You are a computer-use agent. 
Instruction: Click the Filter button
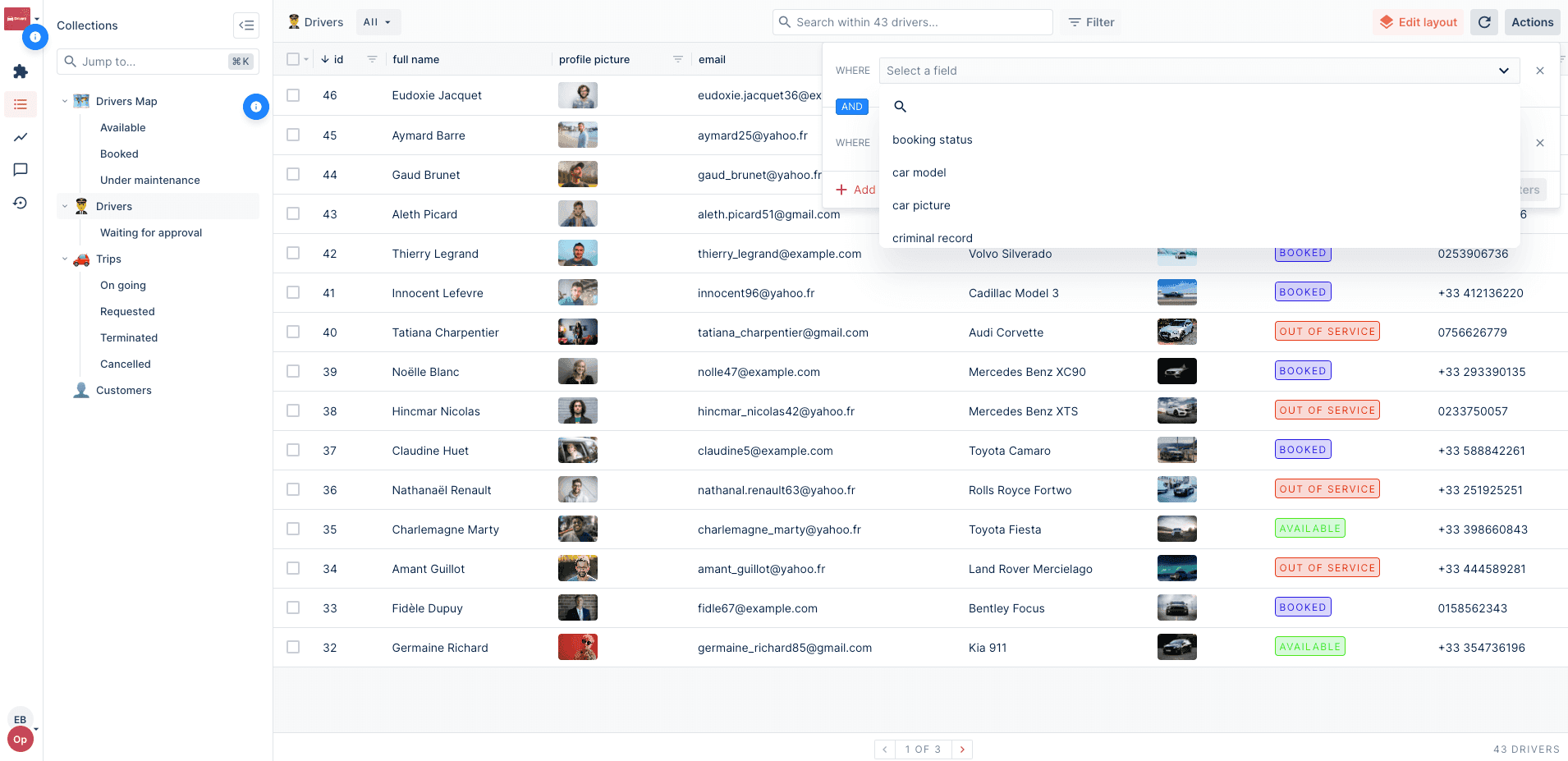tap(1091, 22)
